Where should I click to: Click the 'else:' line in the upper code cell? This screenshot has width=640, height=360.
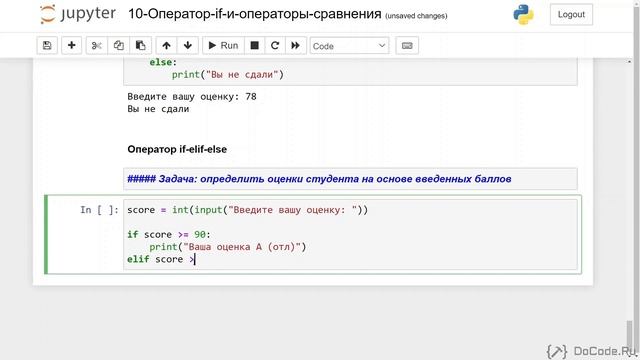tap(163, 62)
